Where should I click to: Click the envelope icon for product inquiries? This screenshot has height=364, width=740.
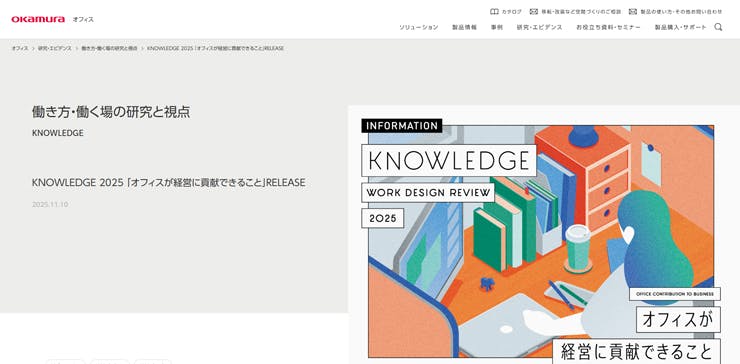pos(633,11)
